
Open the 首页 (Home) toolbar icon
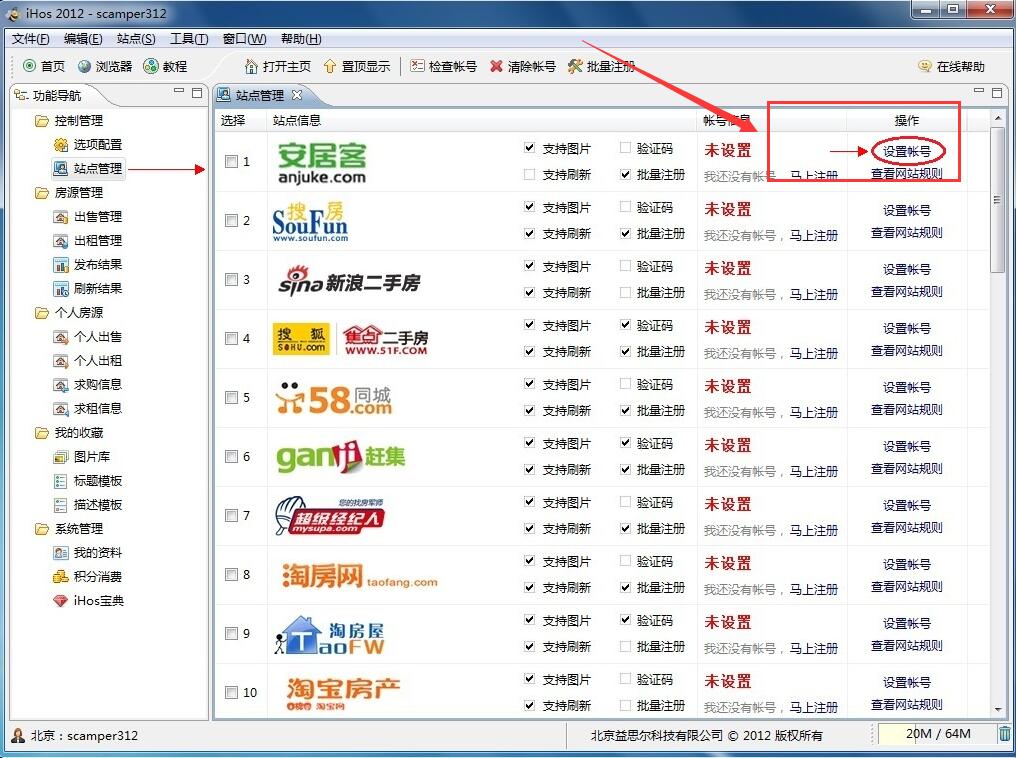click(x=44, y=68)
